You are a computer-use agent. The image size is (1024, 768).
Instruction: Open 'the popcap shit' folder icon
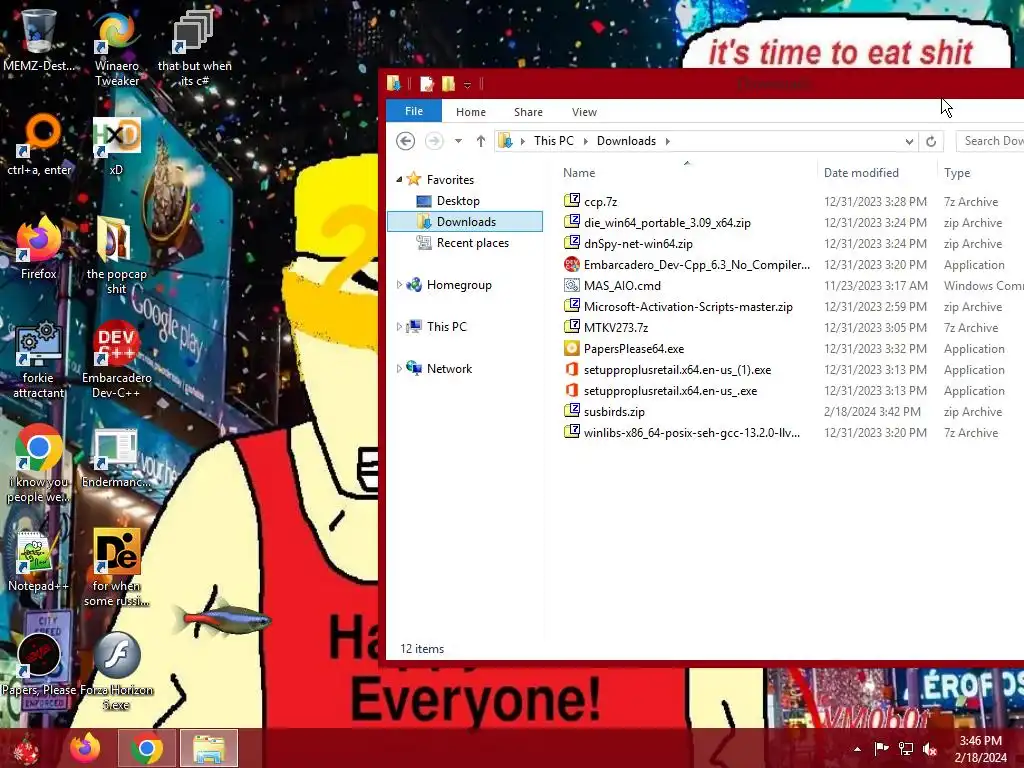(x=116, y=255)
